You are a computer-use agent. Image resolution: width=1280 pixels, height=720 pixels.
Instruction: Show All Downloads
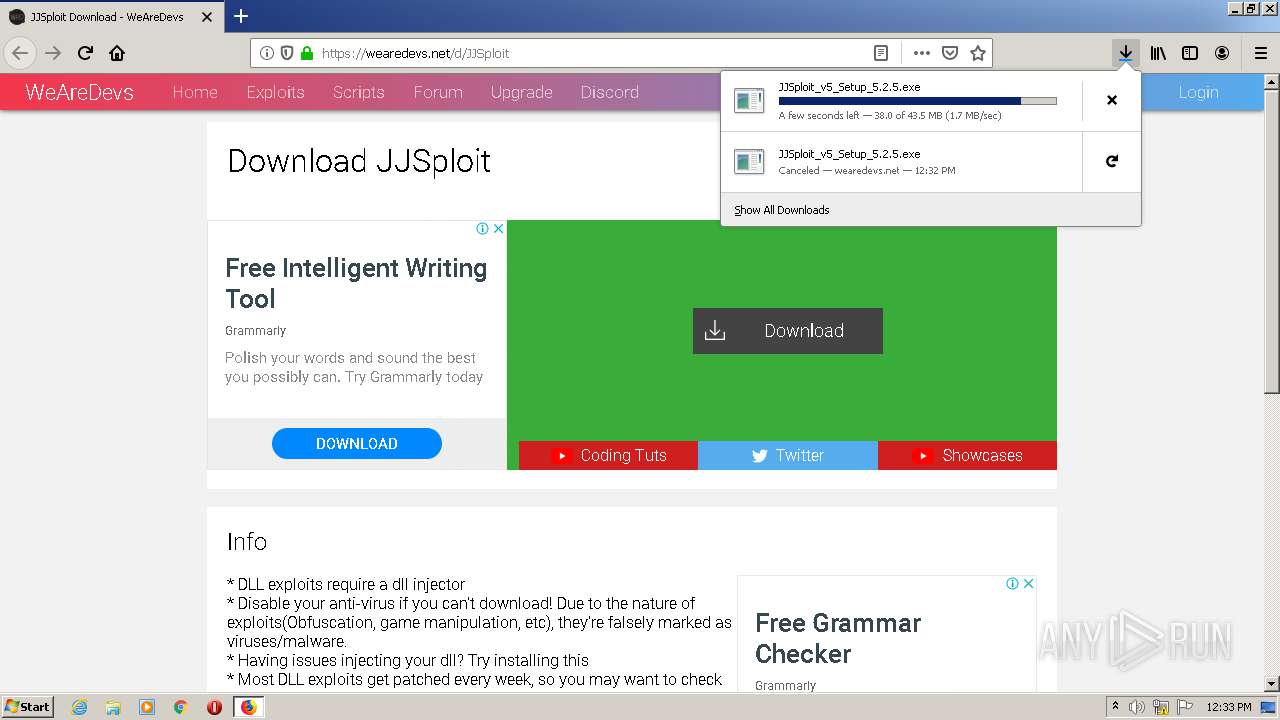782,210
